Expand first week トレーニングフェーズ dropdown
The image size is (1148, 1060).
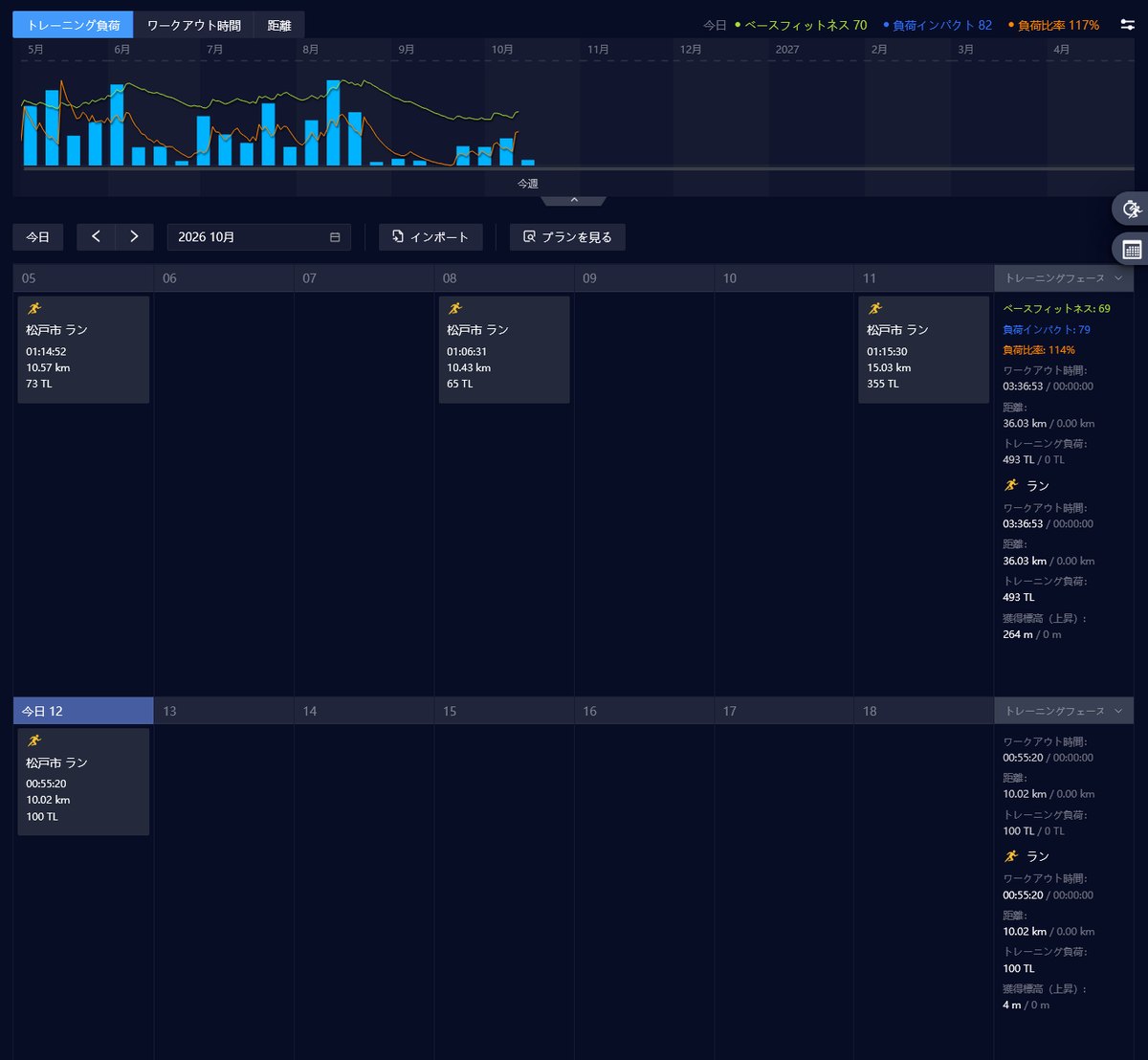(1064, 278)
